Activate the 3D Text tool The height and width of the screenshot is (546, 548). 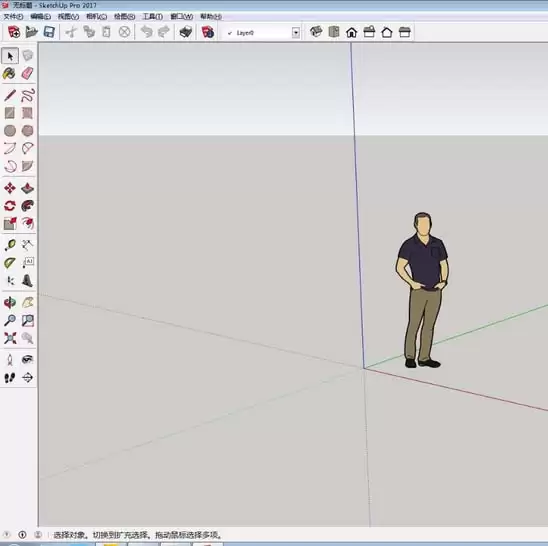(27, 281)
